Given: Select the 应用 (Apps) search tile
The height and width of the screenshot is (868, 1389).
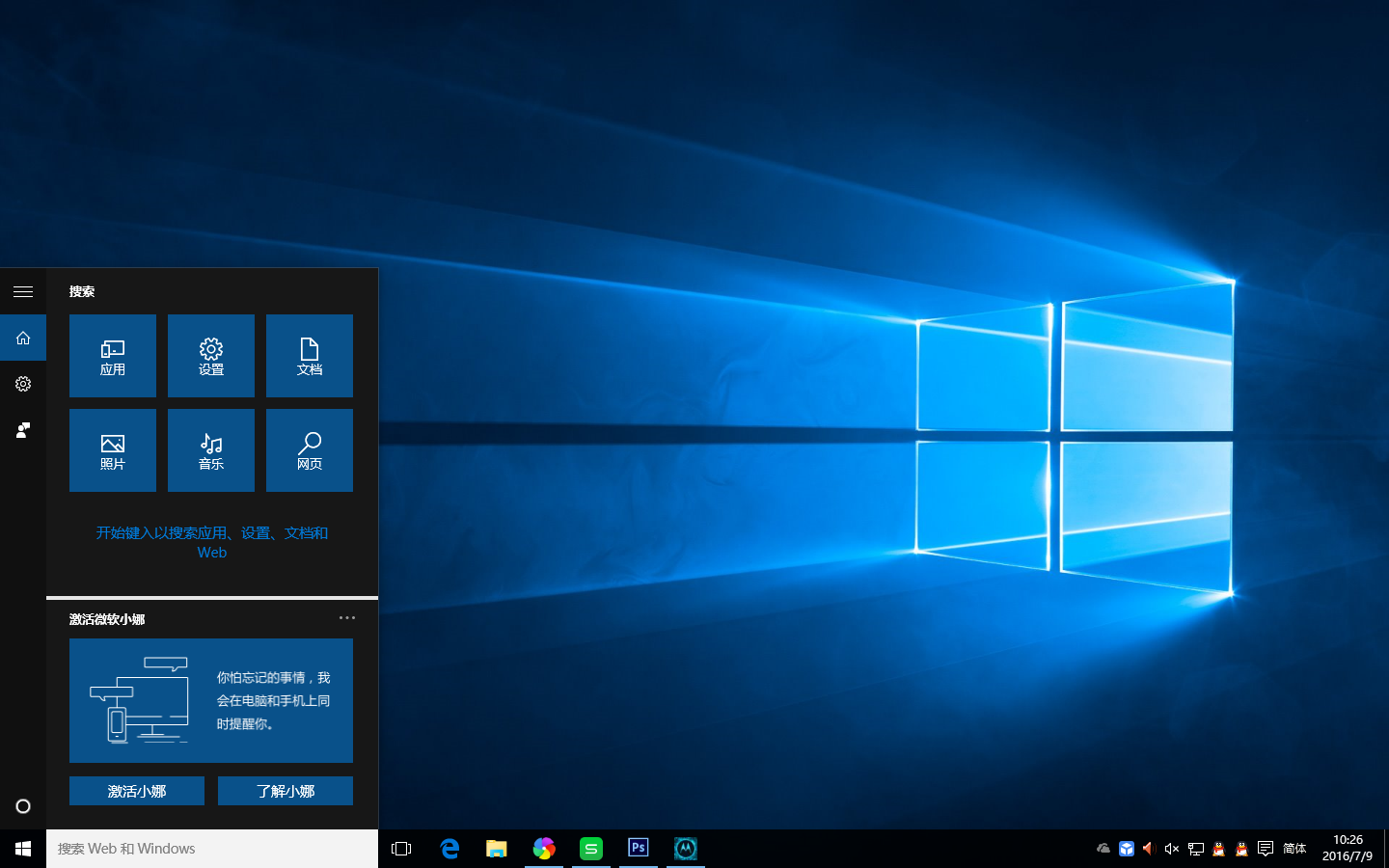Looking at the screenshot, I should (x=113, y=356).
